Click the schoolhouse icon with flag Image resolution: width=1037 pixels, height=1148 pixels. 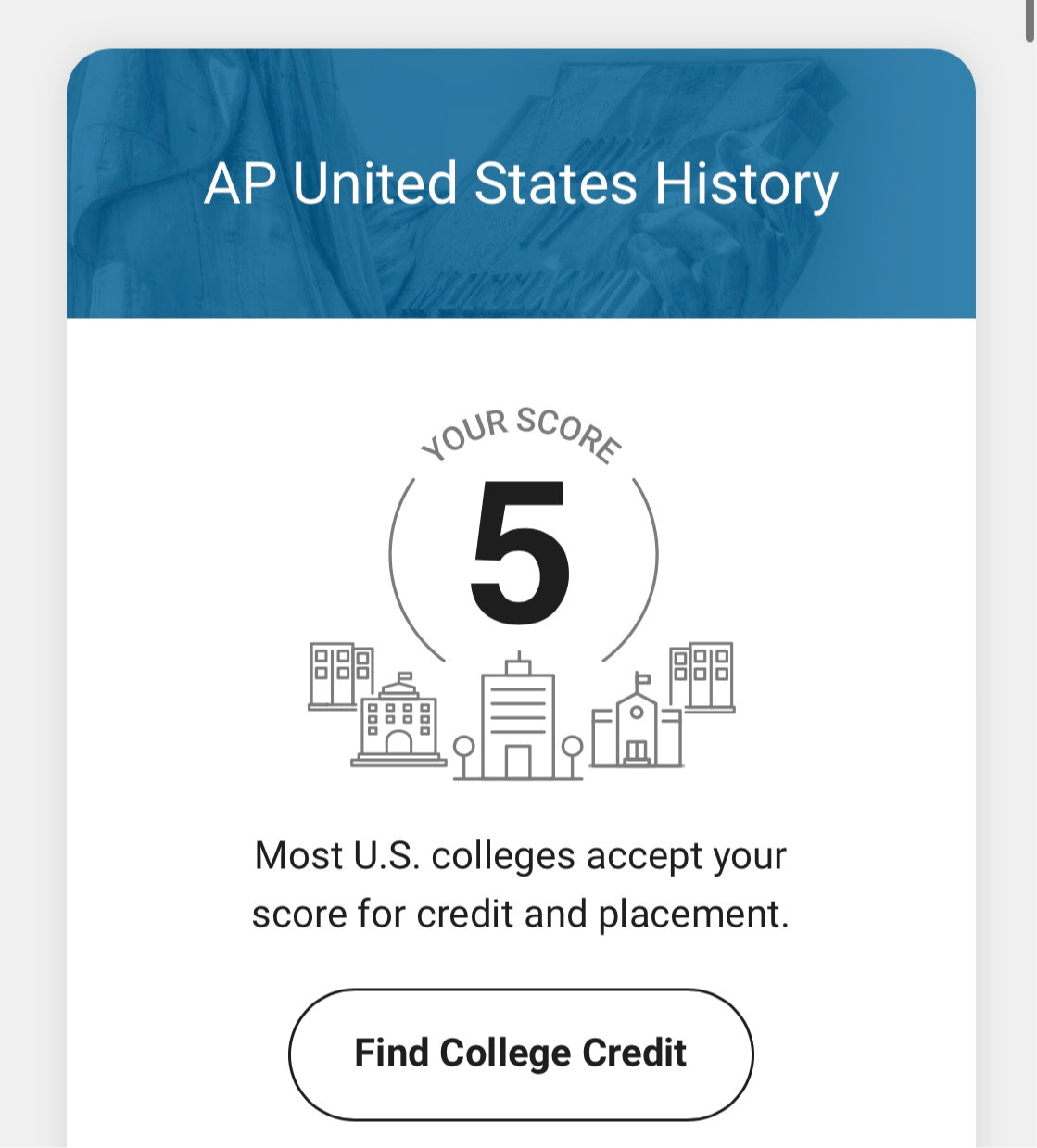(x=637, y=729)
